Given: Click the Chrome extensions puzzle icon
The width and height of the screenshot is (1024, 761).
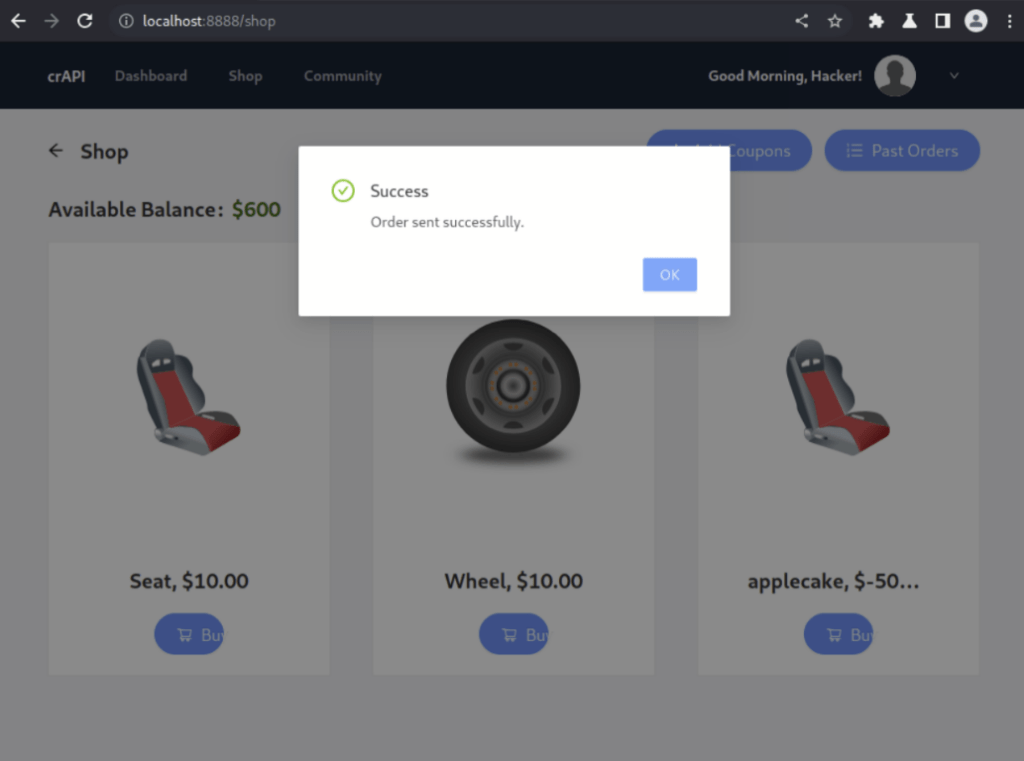Looking at the screenshot, I should coord(876,20).
